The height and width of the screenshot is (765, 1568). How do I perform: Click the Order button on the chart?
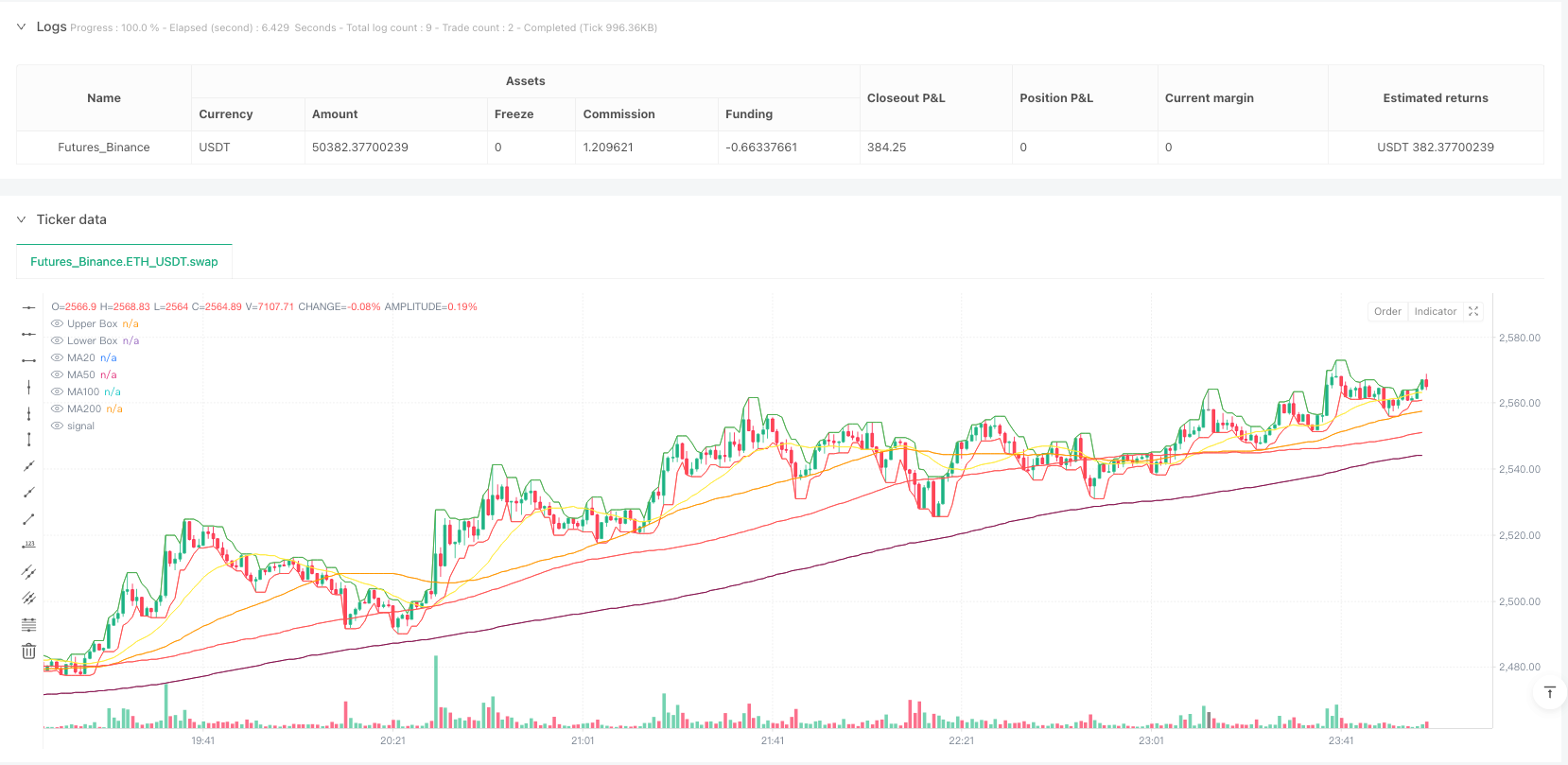pos(1387,311)
